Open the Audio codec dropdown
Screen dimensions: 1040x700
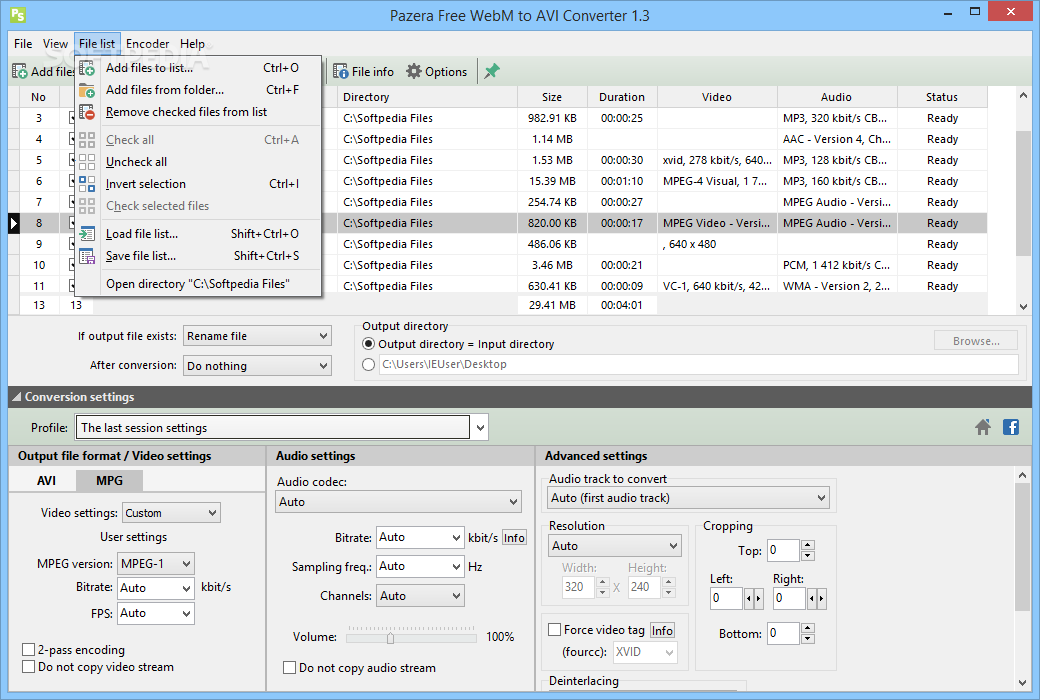[x=399, y=502]
